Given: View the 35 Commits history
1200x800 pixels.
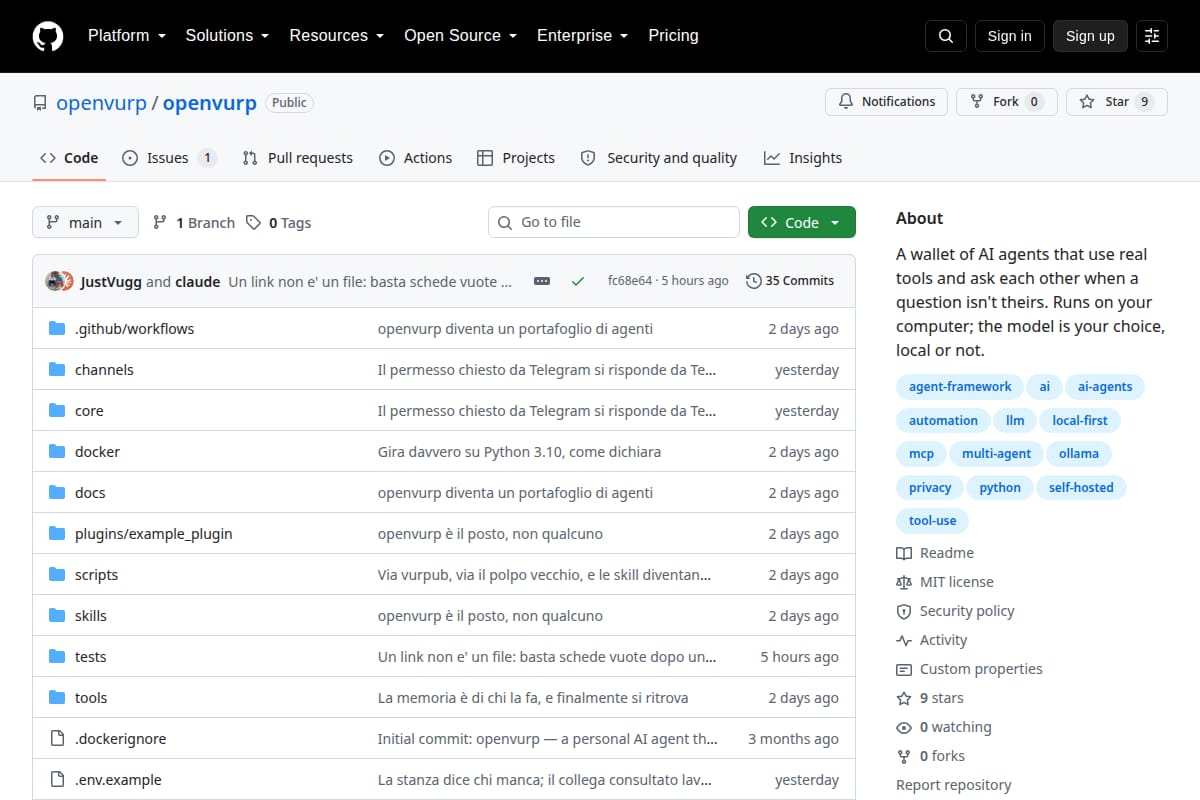Looking at the screenshot, I should click(x=790, y=281).
